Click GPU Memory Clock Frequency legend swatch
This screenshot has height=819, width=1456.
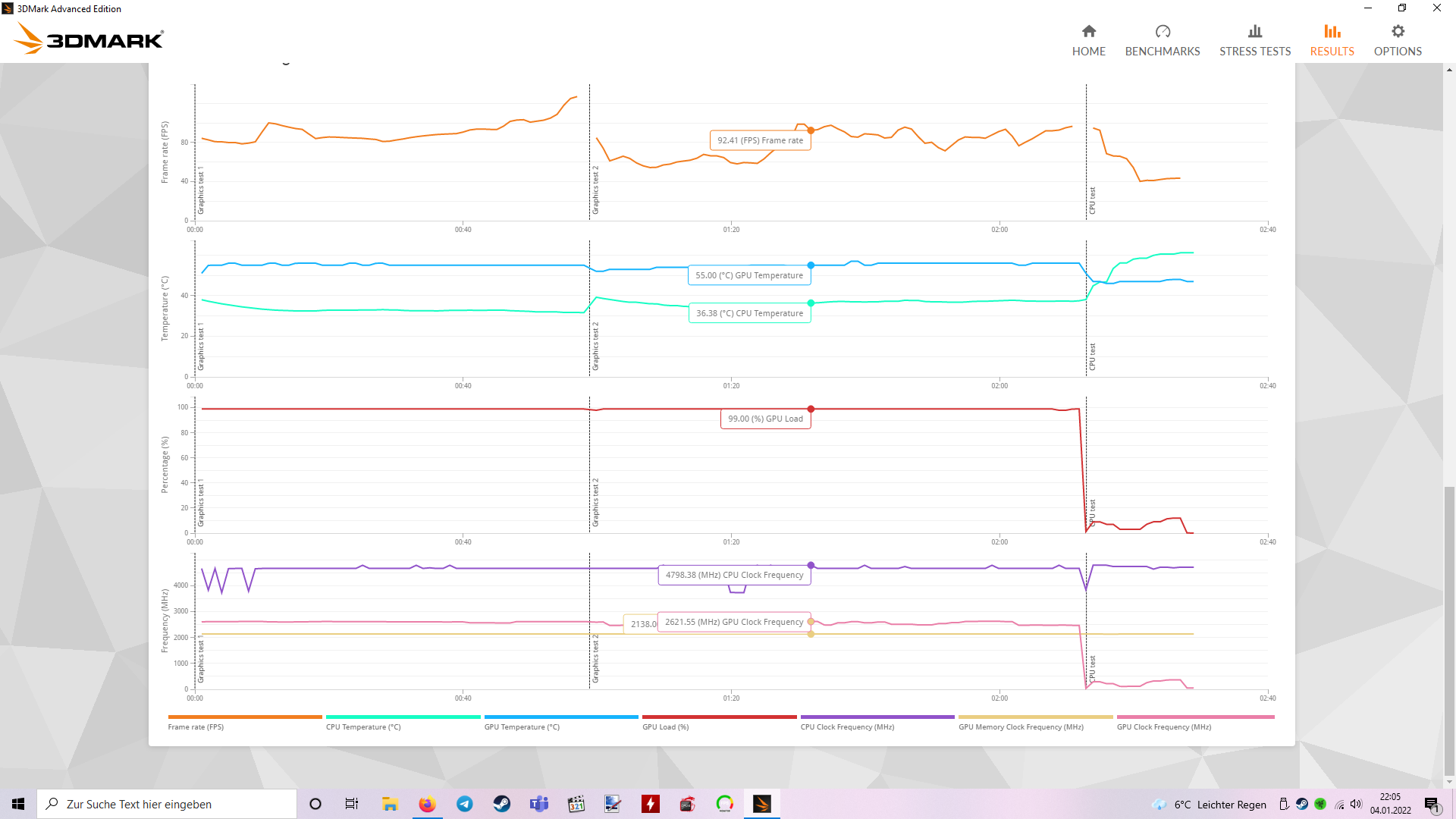(1035, 717)
